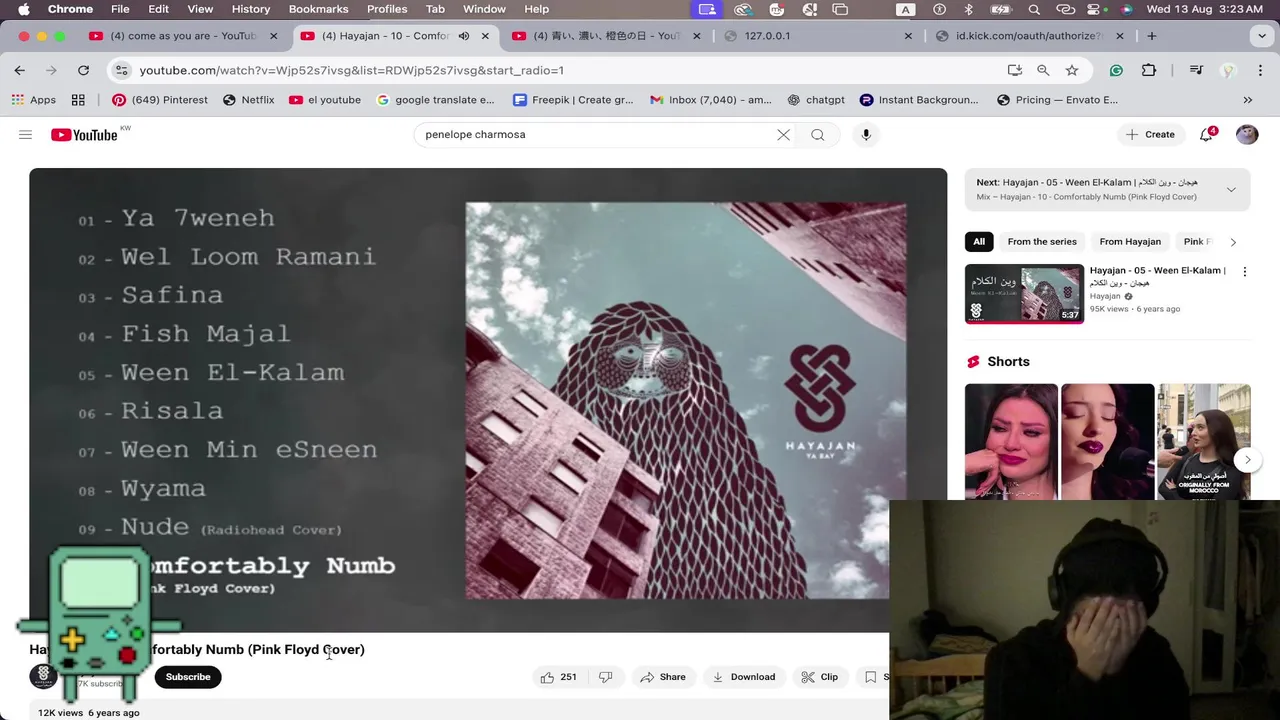Click the Clip button
This screenshot has height=720, width=1280.
coord(819,677)
